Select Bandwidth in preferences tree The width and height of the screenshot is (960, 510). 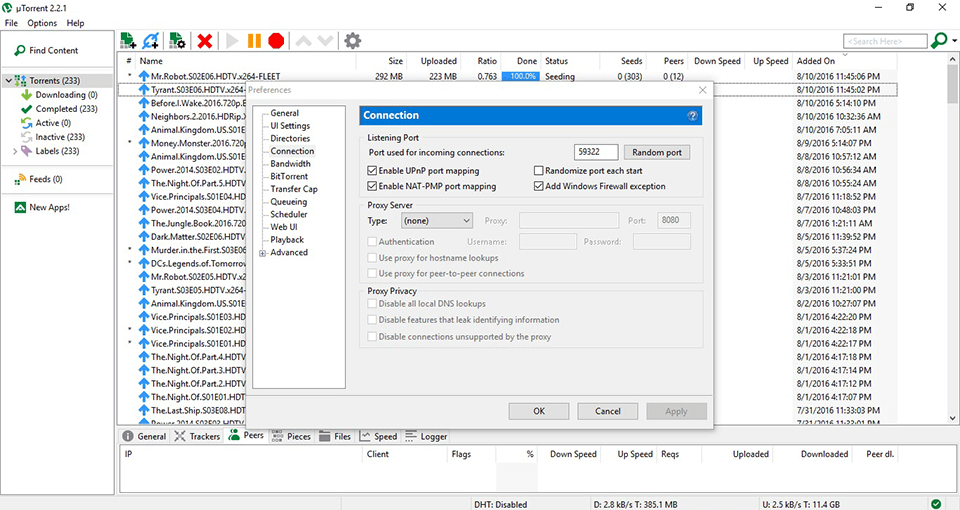[290, 164]
